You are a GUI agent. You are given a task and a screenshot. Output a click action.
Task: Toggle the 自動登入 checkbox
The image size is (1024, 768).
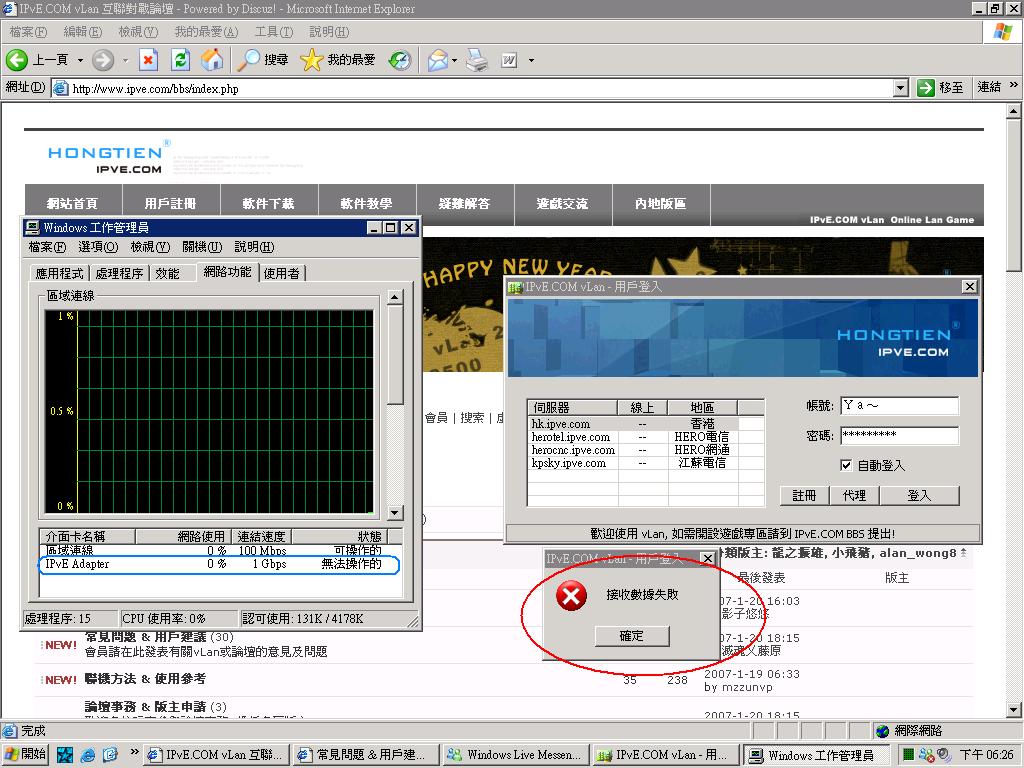click(x=846, y=465)
